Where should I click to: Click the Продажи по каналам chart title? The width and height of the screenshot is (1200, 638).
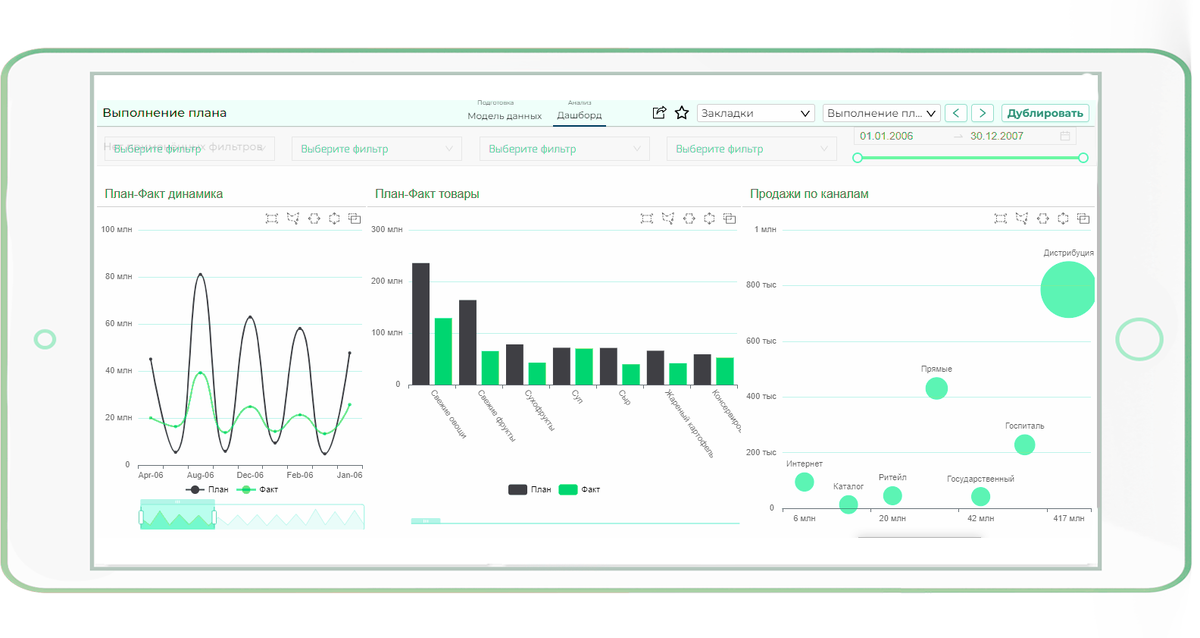click(810, 194)
